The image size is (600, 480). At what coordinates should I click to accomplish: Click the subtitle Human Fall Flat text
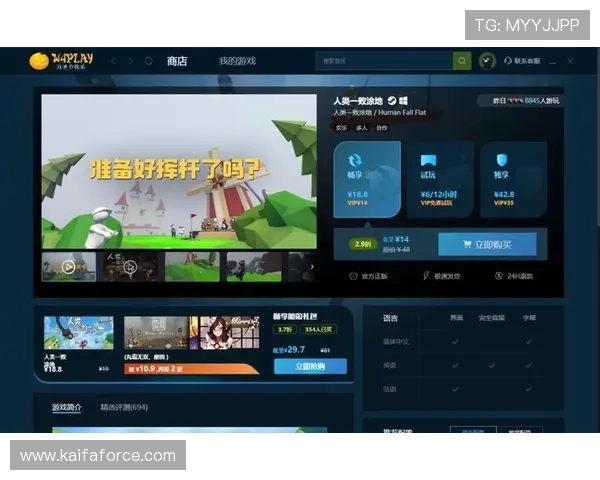tap(402, 113)
